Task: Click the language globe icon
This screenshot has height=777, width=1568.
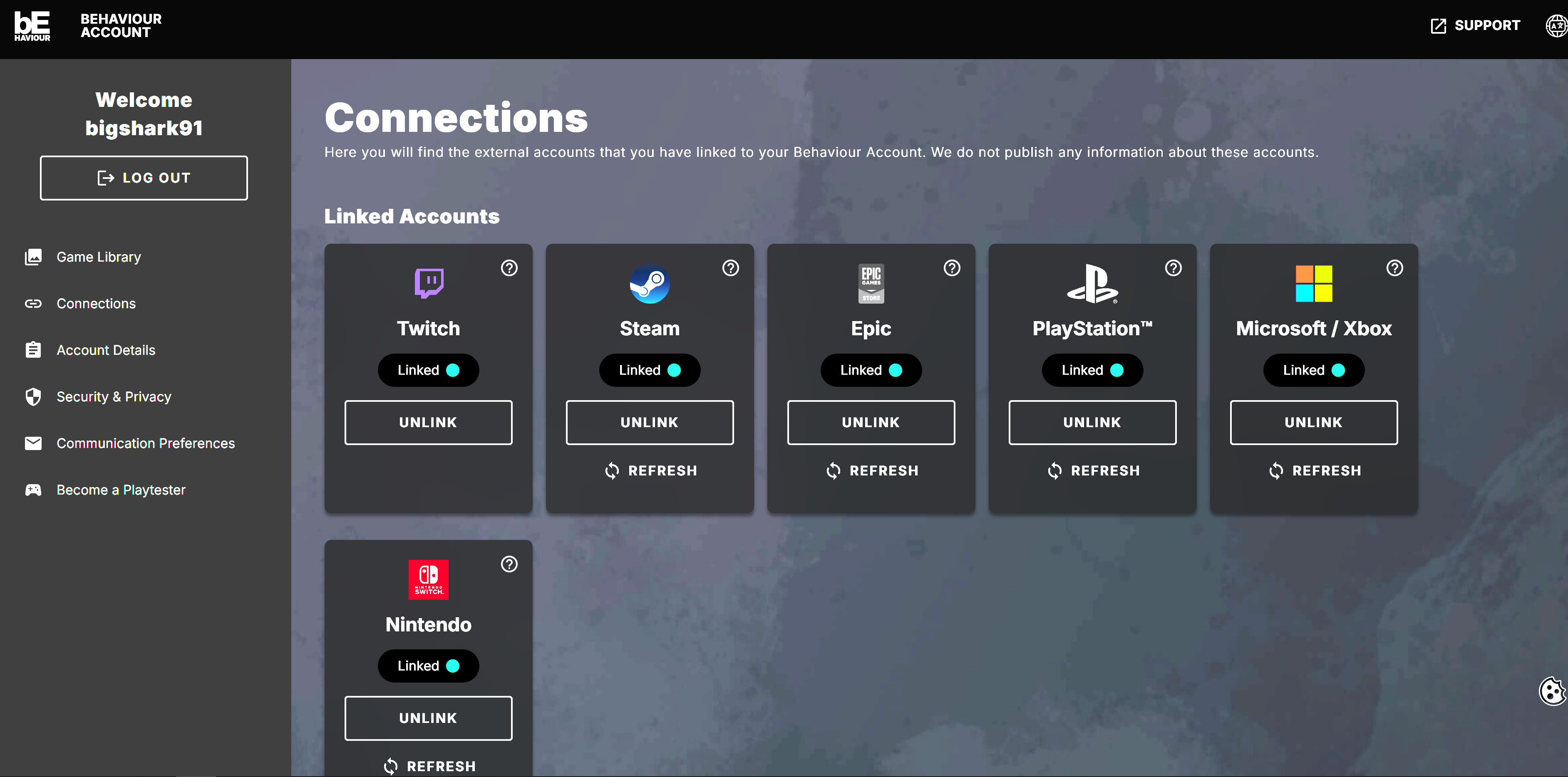Action: (x=1556, y=25)
